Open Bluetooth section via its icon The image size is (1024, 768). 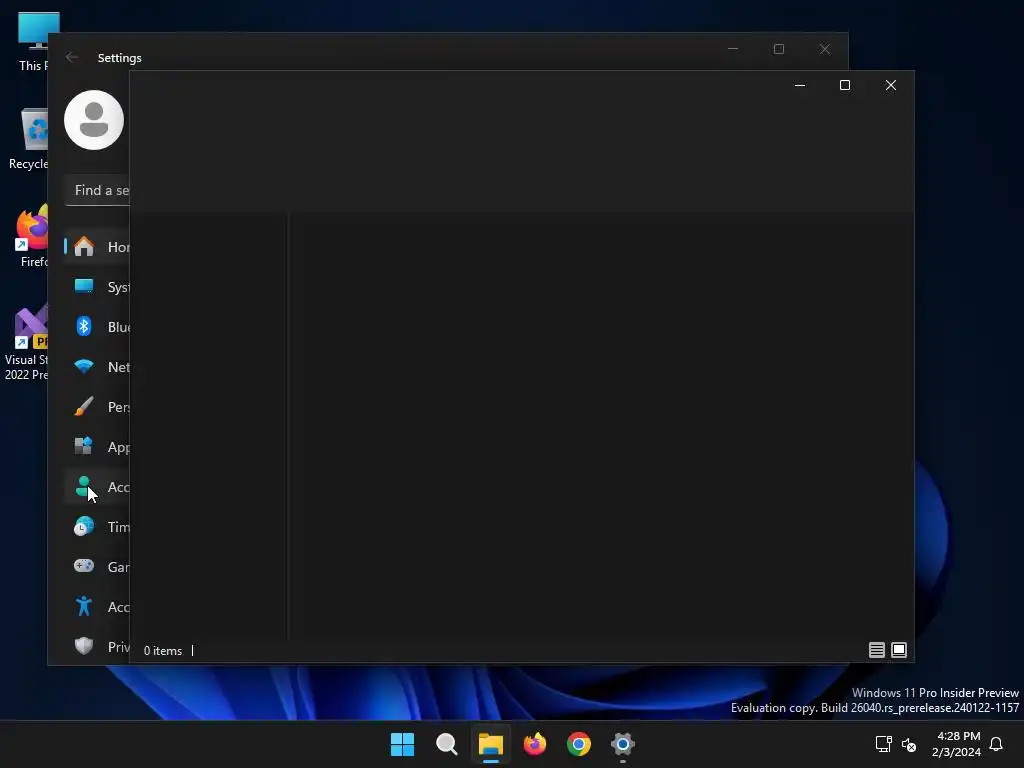(84, 327)
